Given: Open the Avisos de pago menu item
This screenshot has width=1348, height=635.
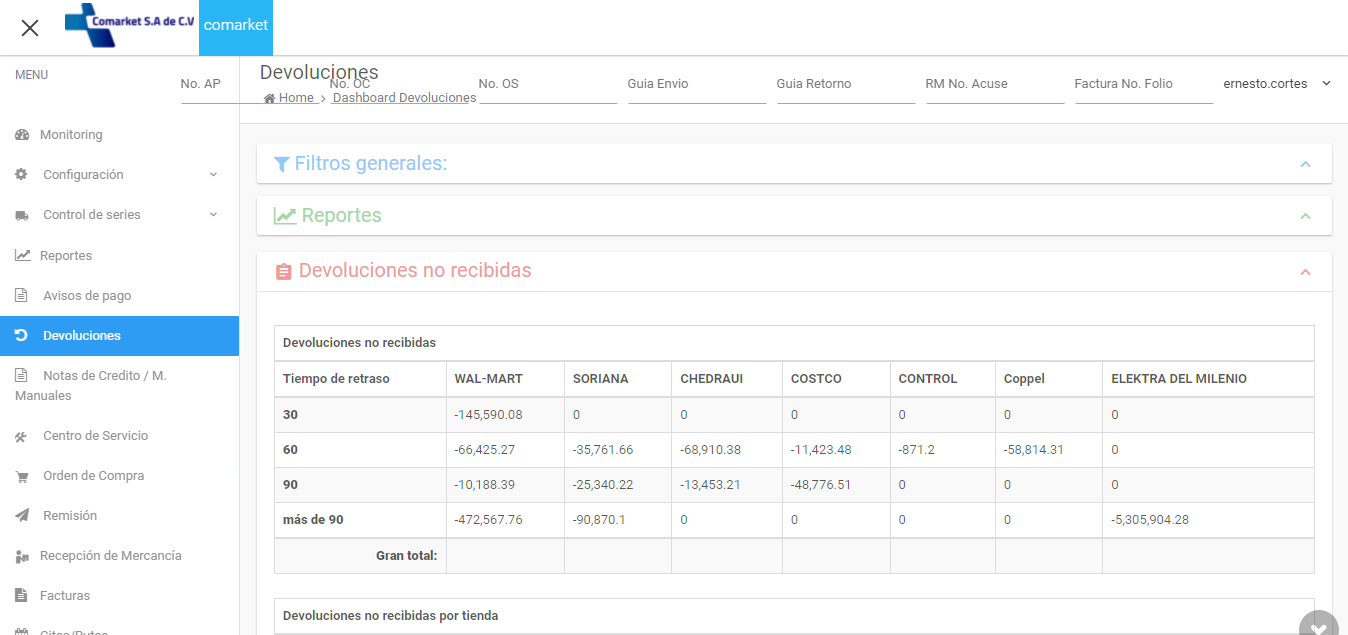Looking at the screenshot, I should (87, 296).
